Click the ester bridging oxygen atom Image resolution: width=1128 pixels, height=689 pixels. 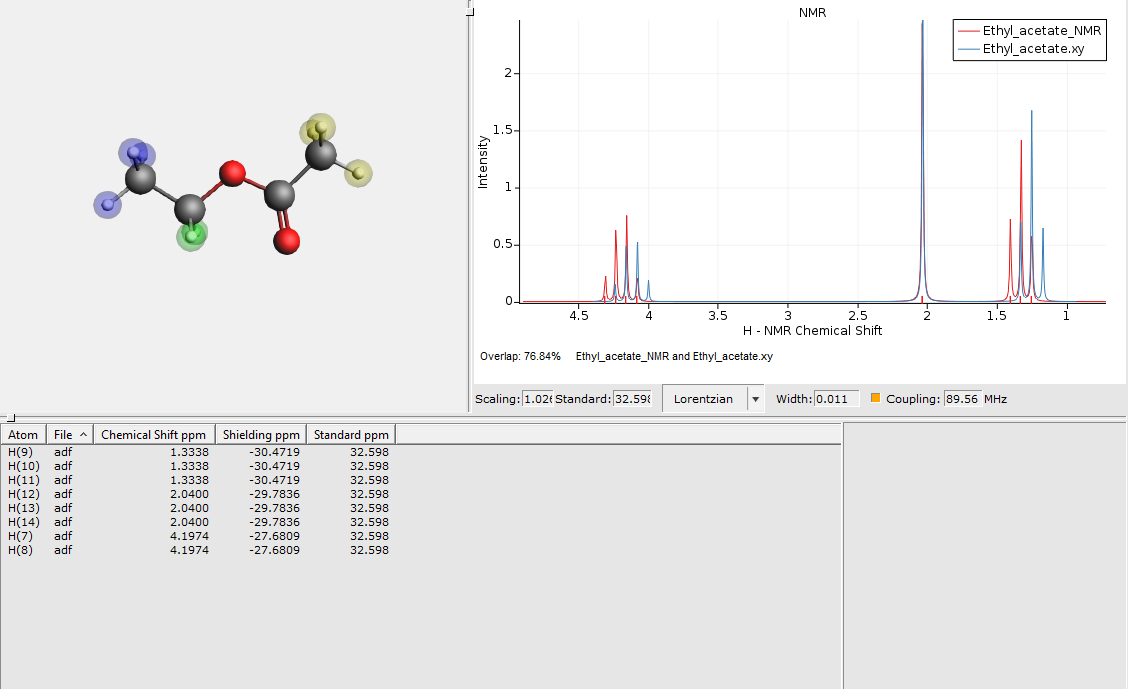232,173
